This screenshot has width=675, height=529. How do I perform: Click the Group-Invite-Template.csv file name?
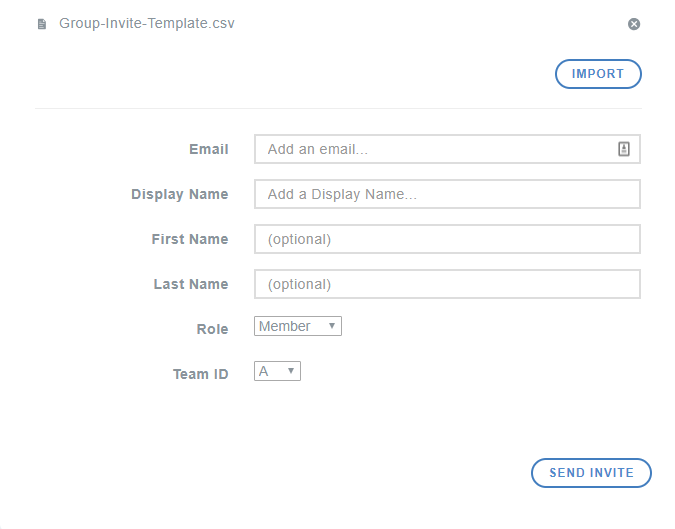tap(146, 23)
